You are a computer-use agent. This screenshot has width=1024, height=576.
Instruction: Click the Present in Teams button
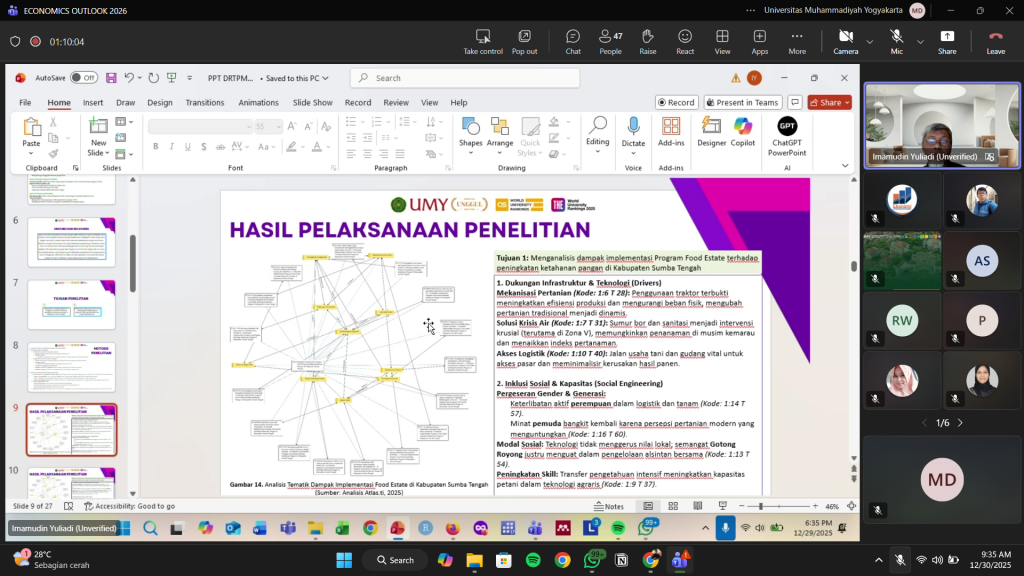click(x=743, y=102)
